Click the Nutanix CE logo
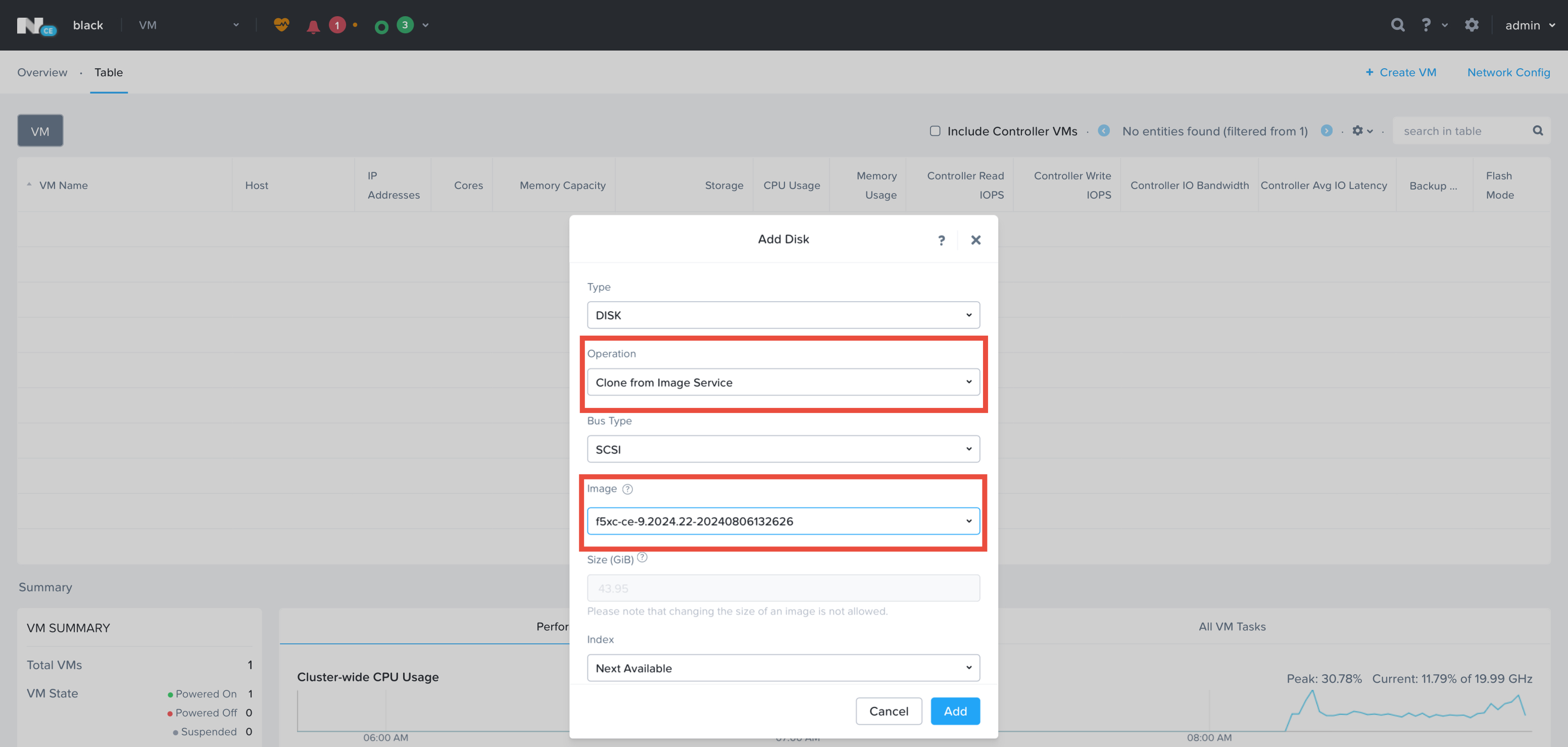 pyautogui.click(x=38, y=25)
